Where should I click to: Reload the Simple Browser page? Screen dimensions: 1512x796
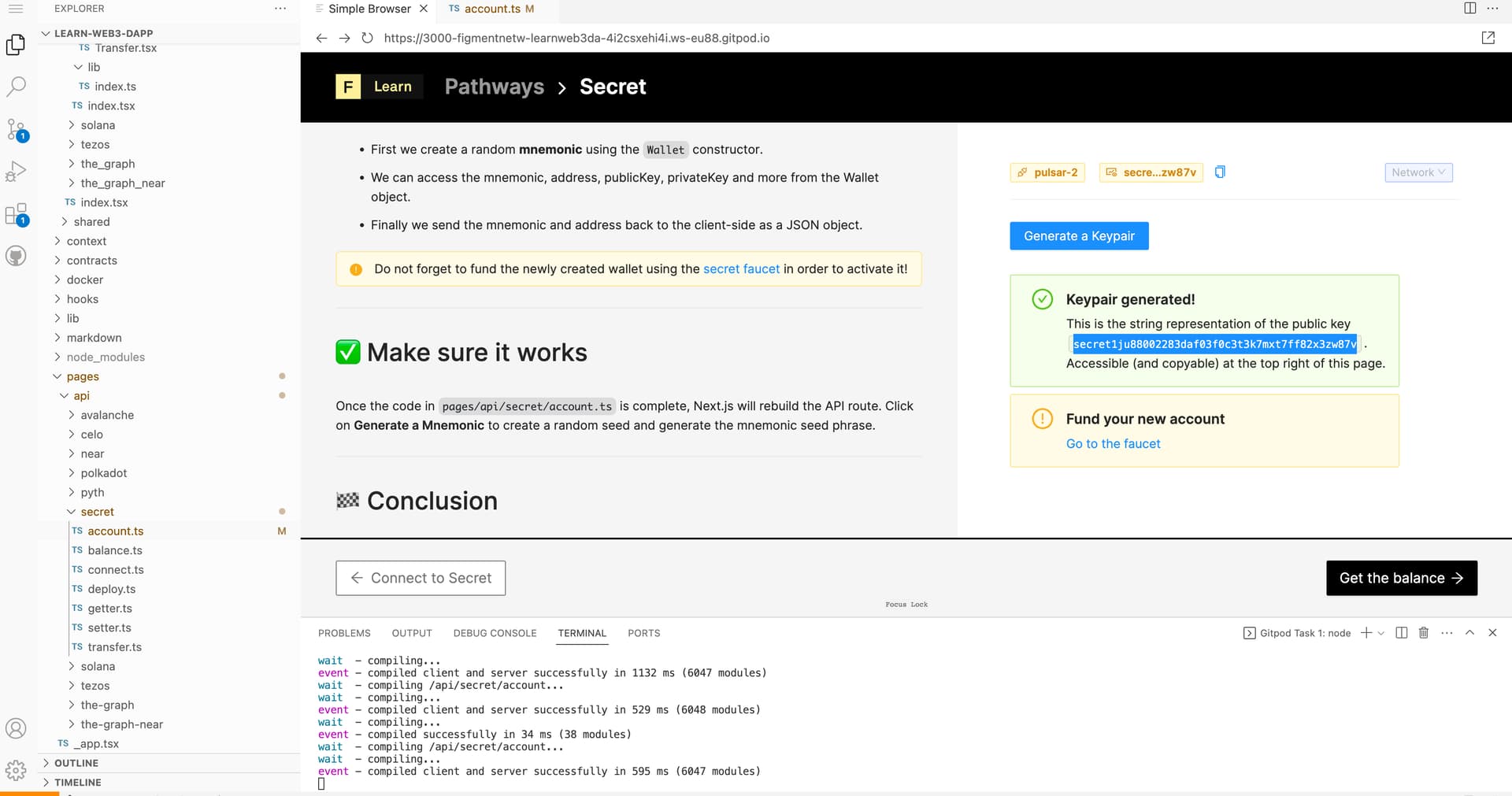pos(367,38)
